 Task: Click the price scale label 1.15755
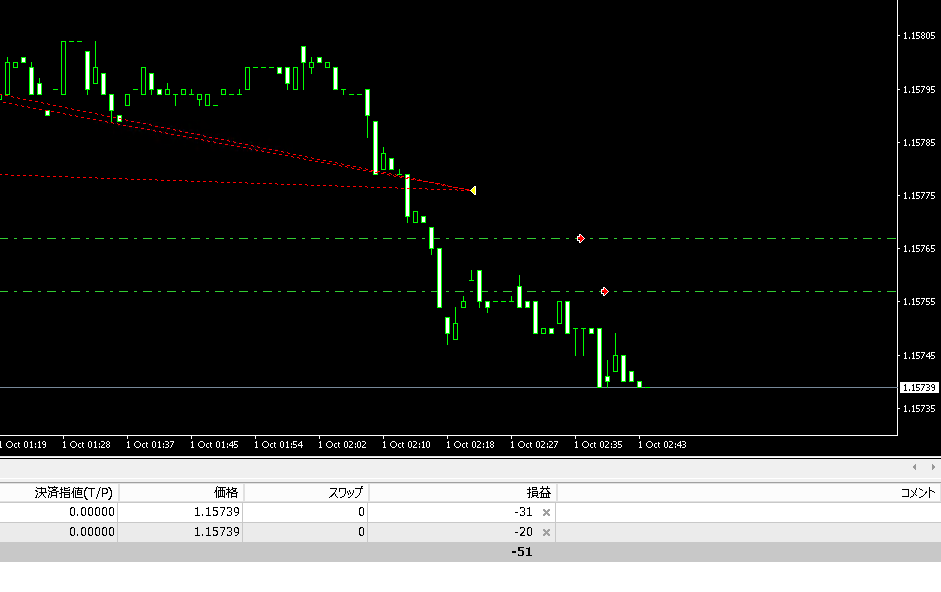tap(919, 302)
